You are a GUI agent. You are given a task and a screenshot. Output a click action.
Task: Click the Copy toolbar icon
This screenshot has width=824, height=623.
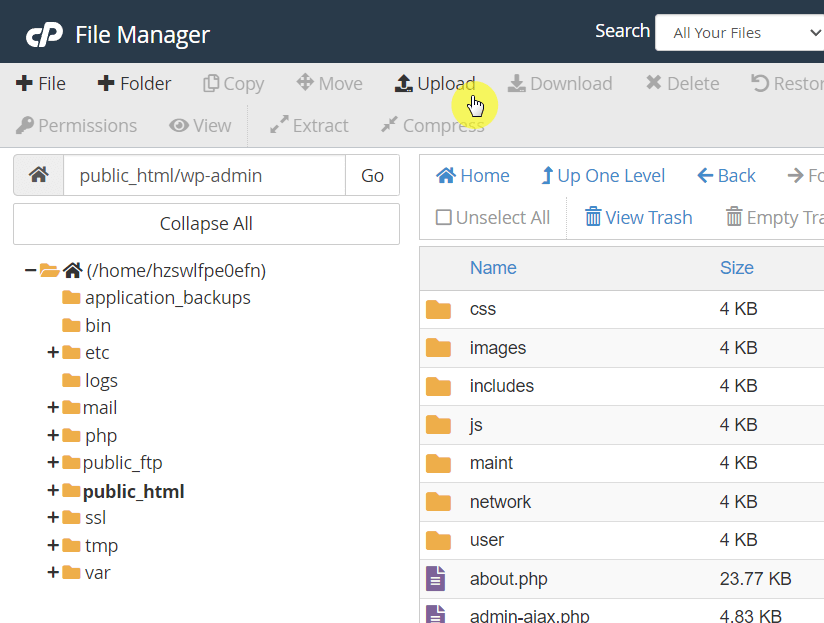pyautogui.click(x=211, y=84)
